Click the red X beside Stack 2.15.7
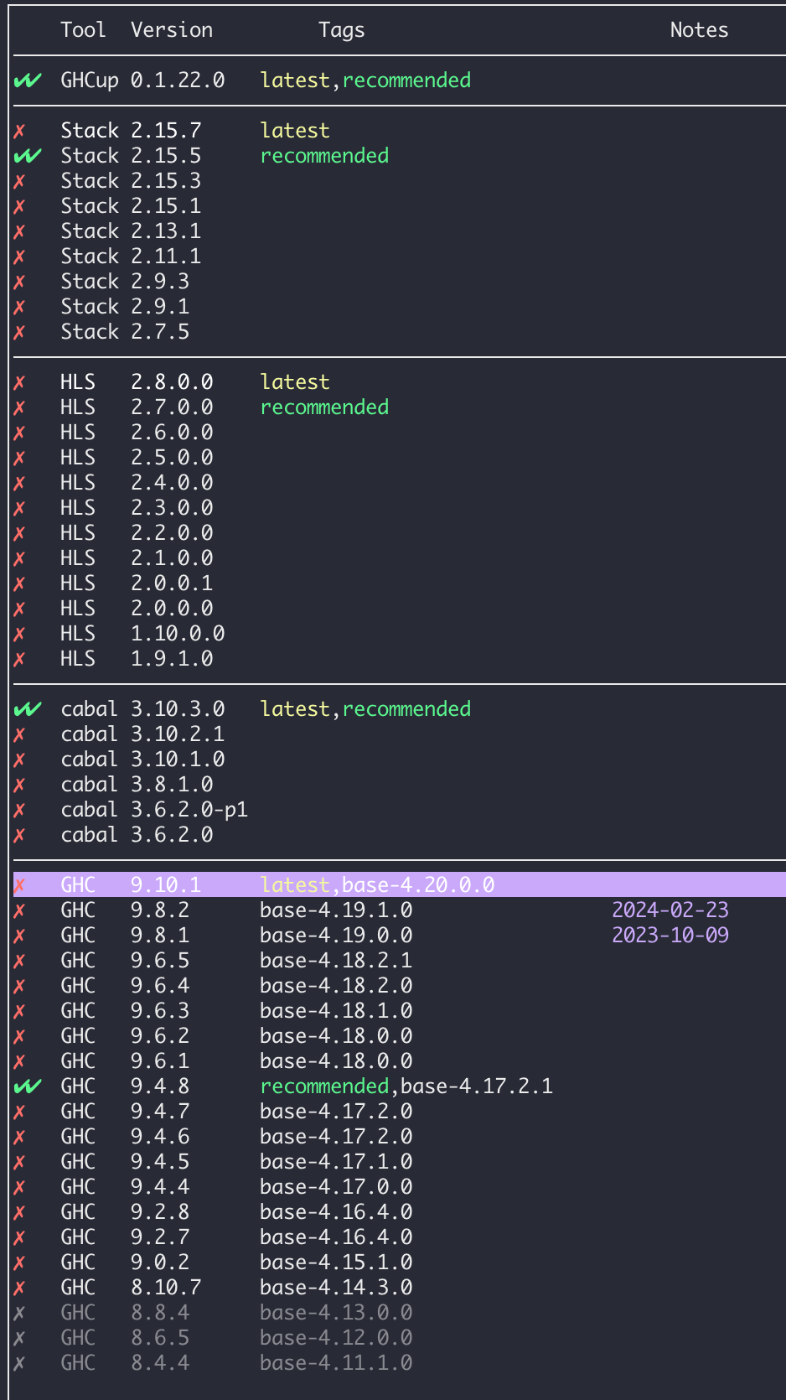The width and height of the screenshot is (786, 1400). coord(19,131)
